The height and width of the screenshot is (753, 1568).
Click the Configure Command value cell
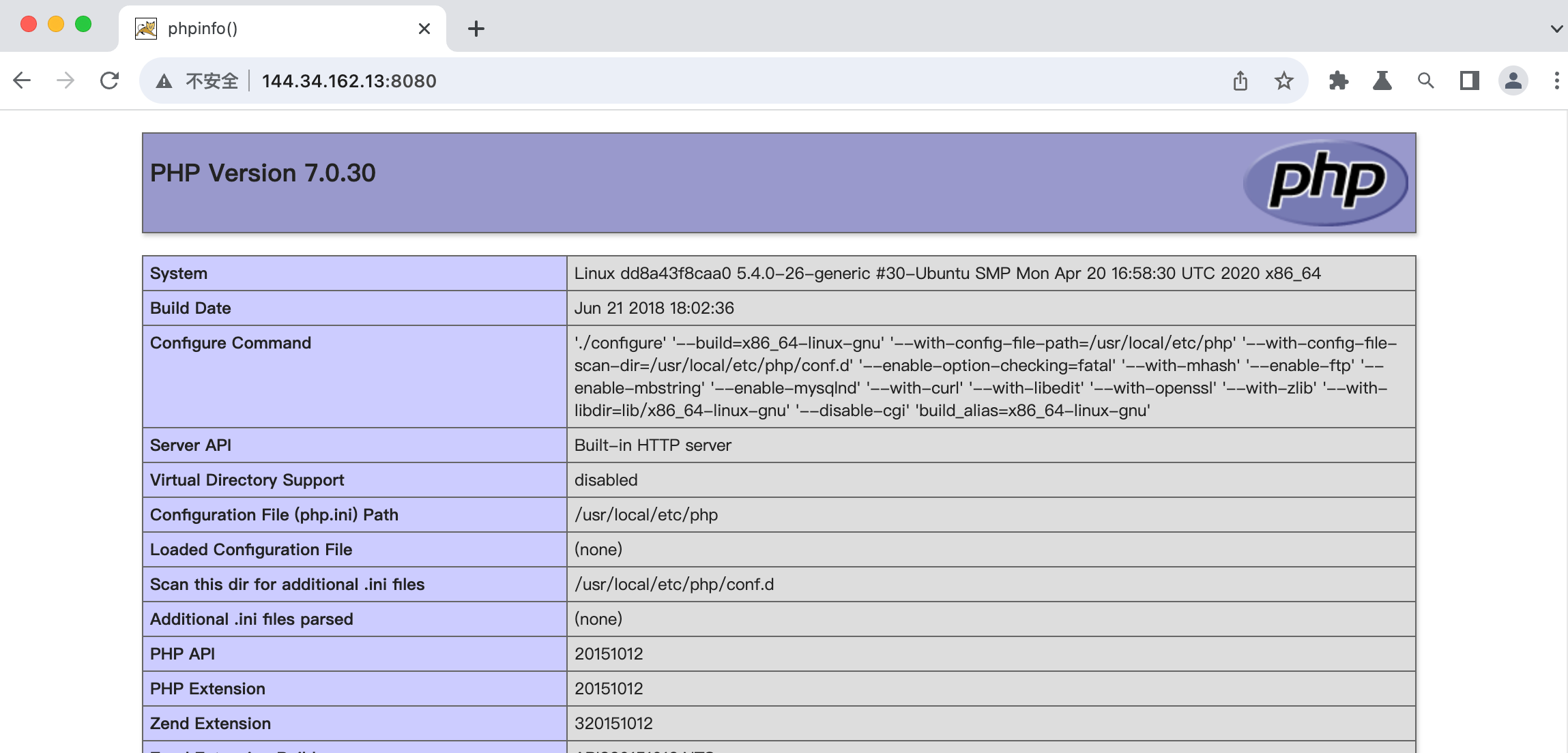click(x=989, y=376)
